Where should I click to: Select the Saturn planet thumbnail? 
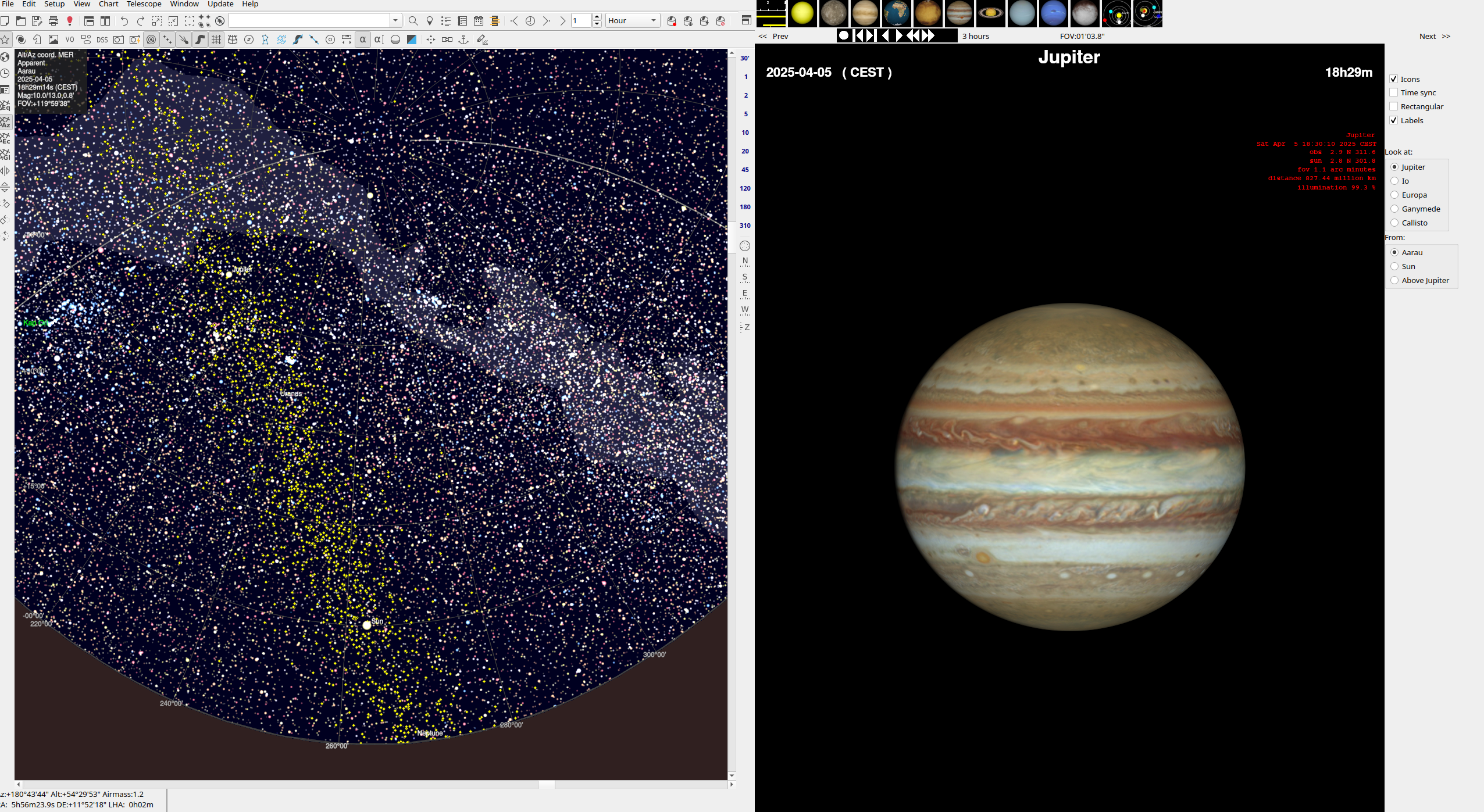click(x=990, y=13)
